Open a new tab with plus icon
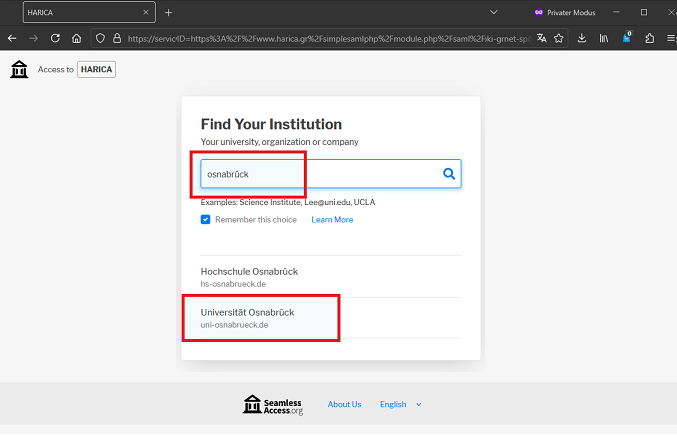 [168, 13]
